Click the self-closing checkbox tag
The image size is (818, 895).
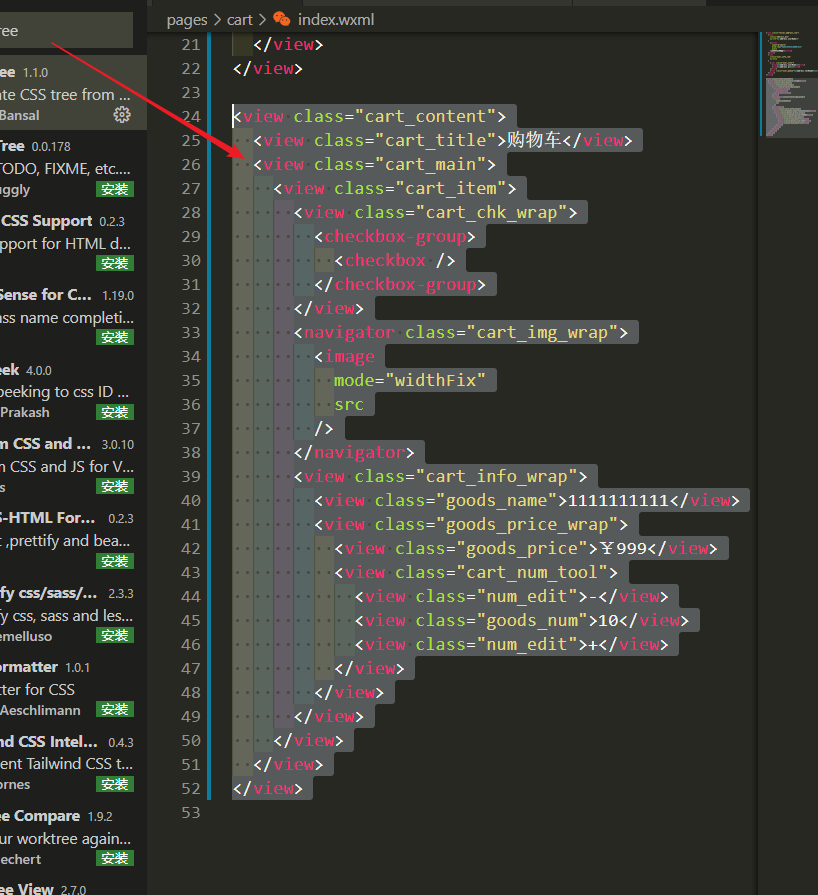395,260
